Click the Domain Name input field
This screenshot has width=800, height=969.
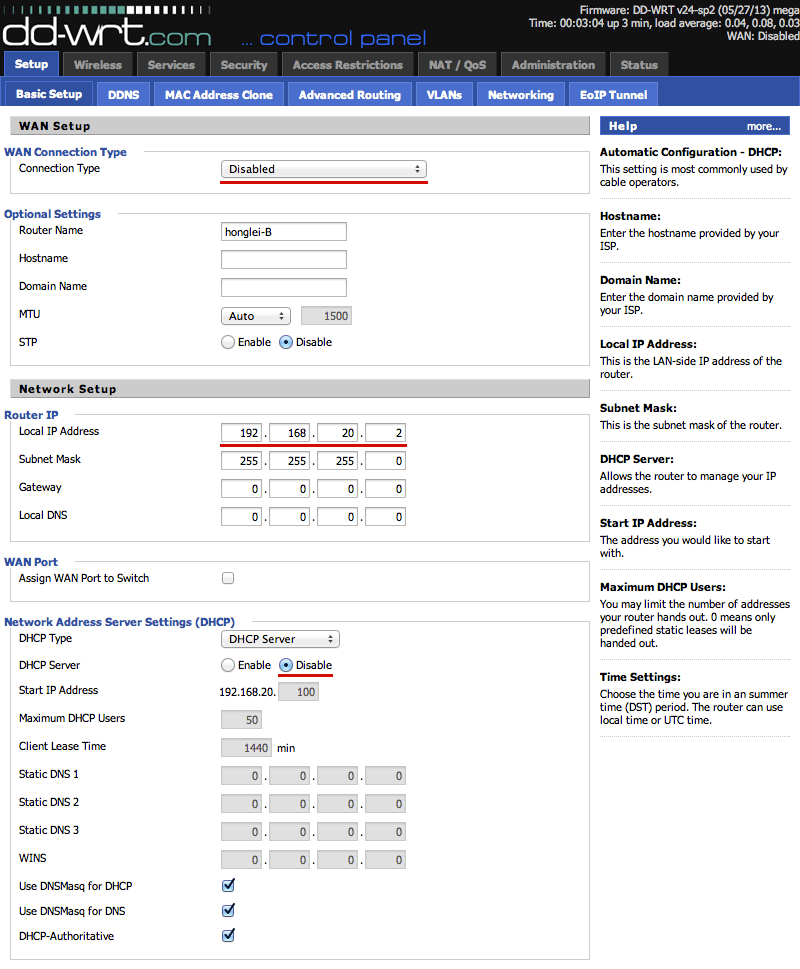coord(284,287)
